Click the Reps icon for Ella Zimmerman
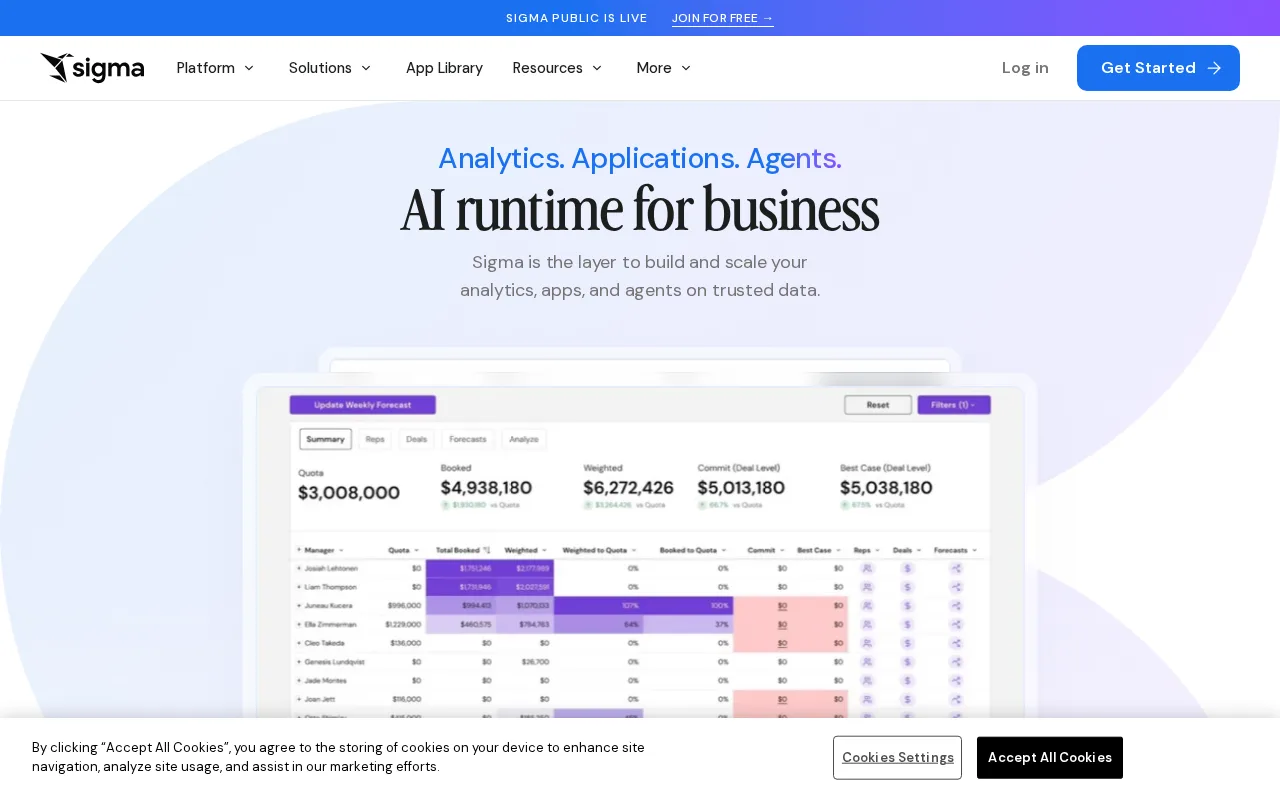The width and height of the screenshot is (1280, 800). pyautogui.click(x=867, y=624)
